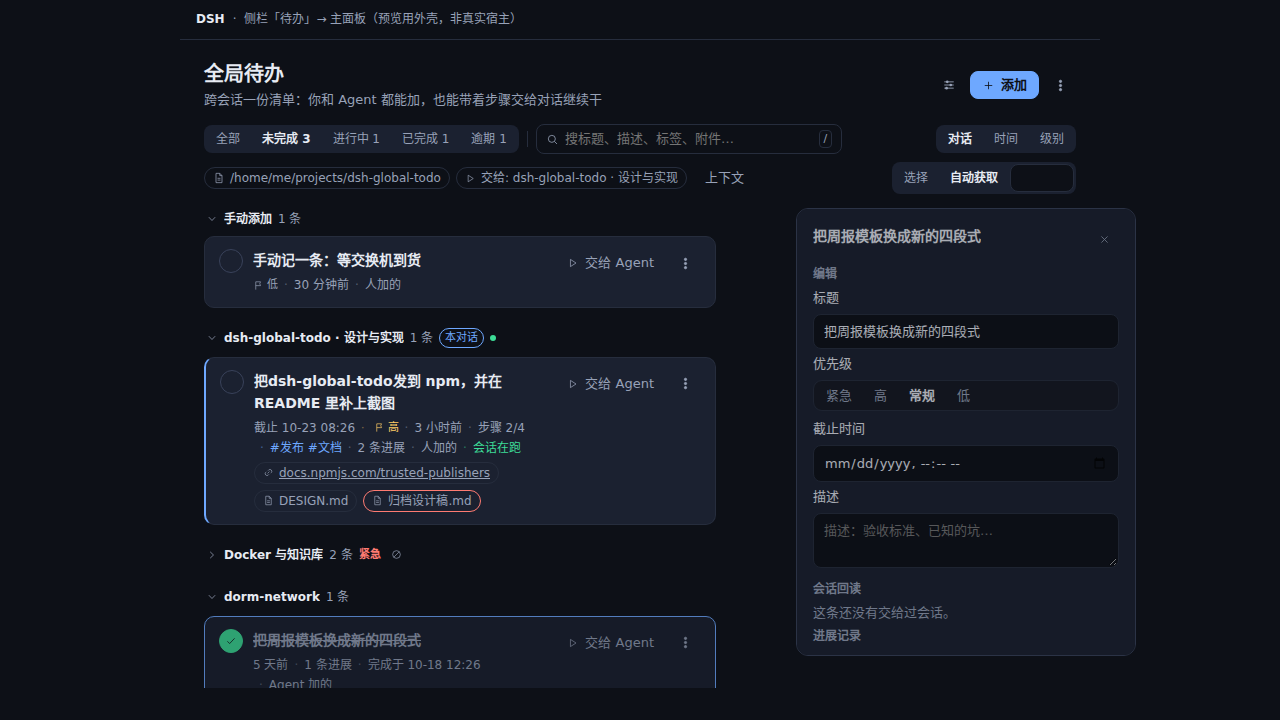Uncheck the completed 周报模板 task circle
The width and height of the screenshot is (1280, 720).
coord(231,641)
